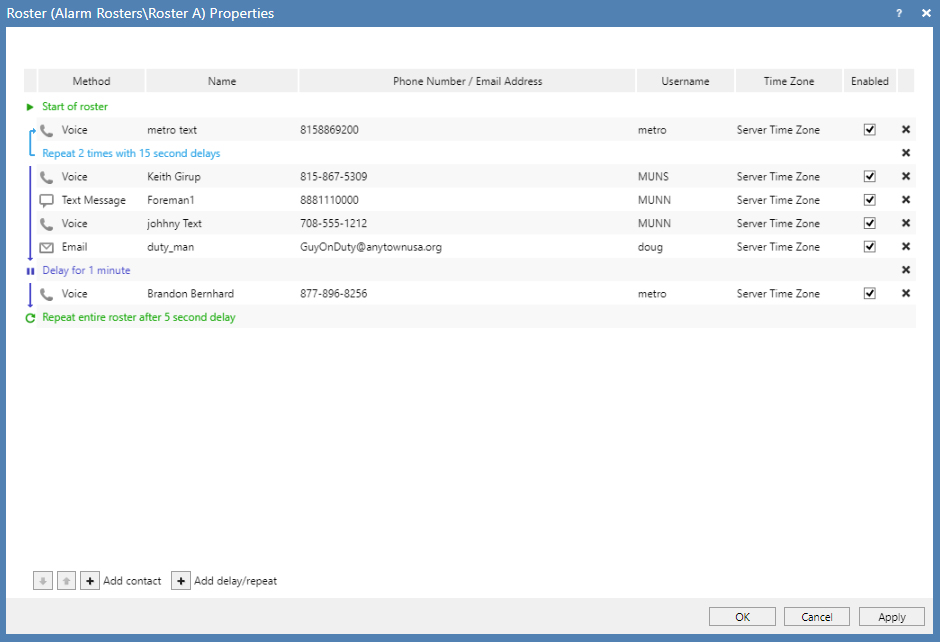The width and height of the screenshot is (940, 642).
Task: Click the phone icon for Brandon Bernhard
Action: tap(47, 294)
